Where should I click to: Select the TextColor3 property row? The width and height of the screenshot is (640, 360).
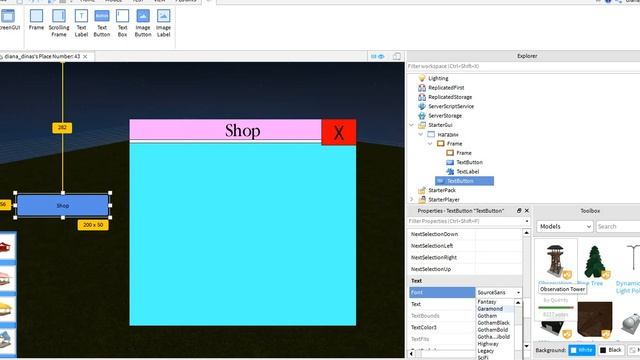pyautogui.click(x=442, y=327)
